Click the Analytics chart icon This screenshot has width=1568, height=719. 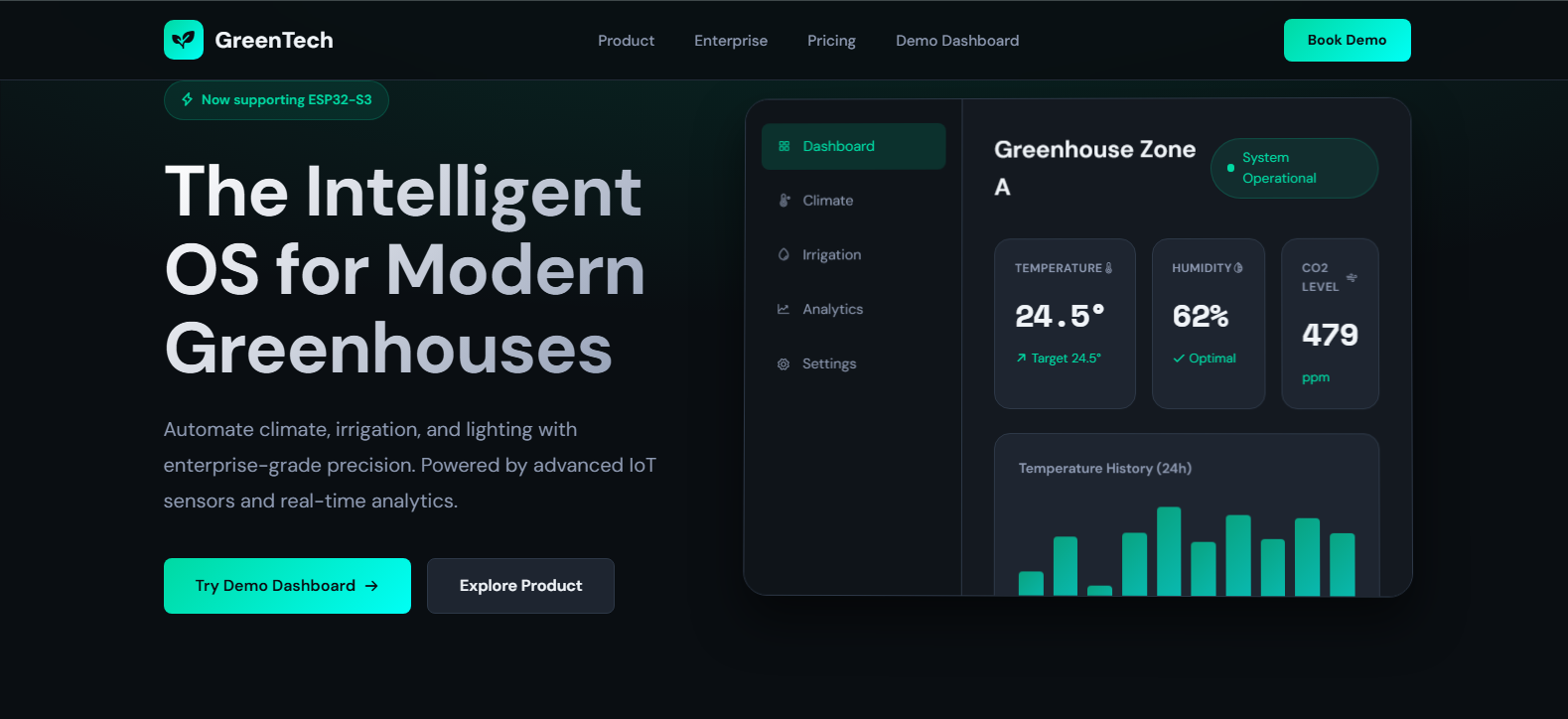tap(784, 309)
